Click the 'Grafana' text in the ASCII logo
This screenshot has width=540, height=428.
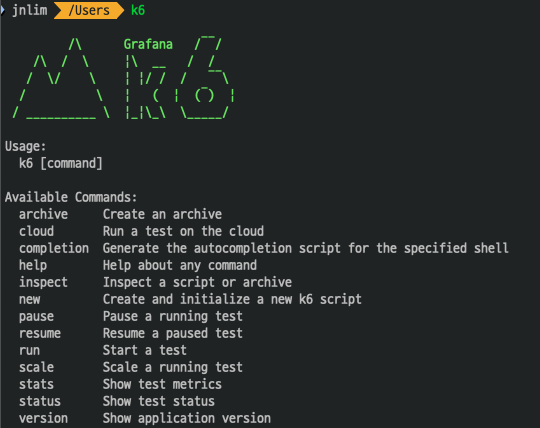(x=148, y=44)
